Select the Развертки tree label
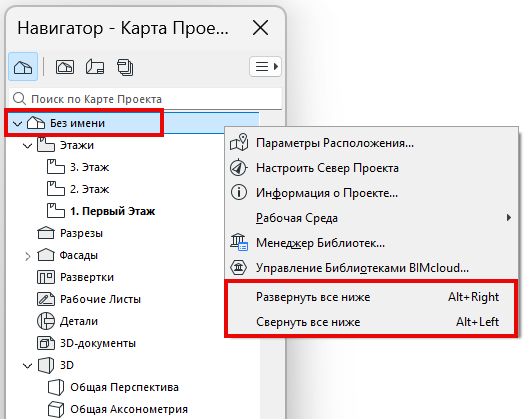Image resolution: width=524 pixels, height=419 pixels. (87, 277)
